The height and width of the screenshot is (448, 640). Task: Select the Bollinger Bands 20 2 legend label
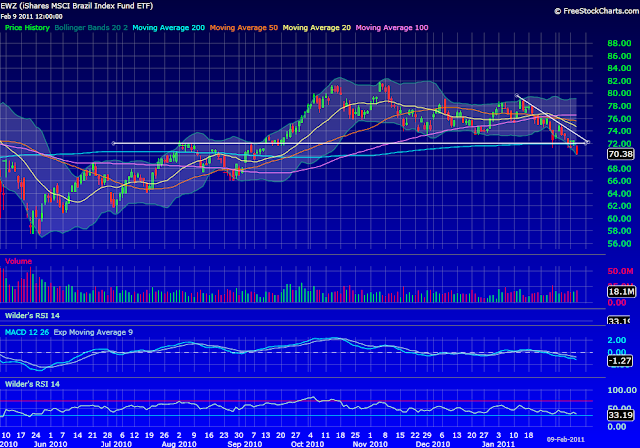click(91, 28)
